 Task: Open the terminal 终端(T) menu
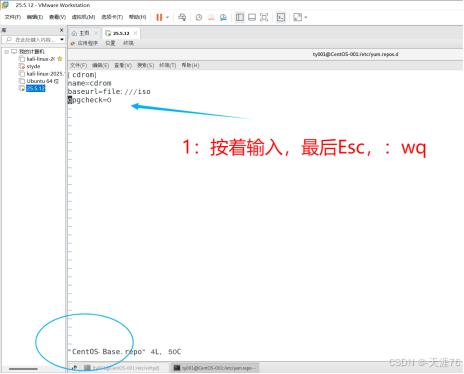click(168, 65)
